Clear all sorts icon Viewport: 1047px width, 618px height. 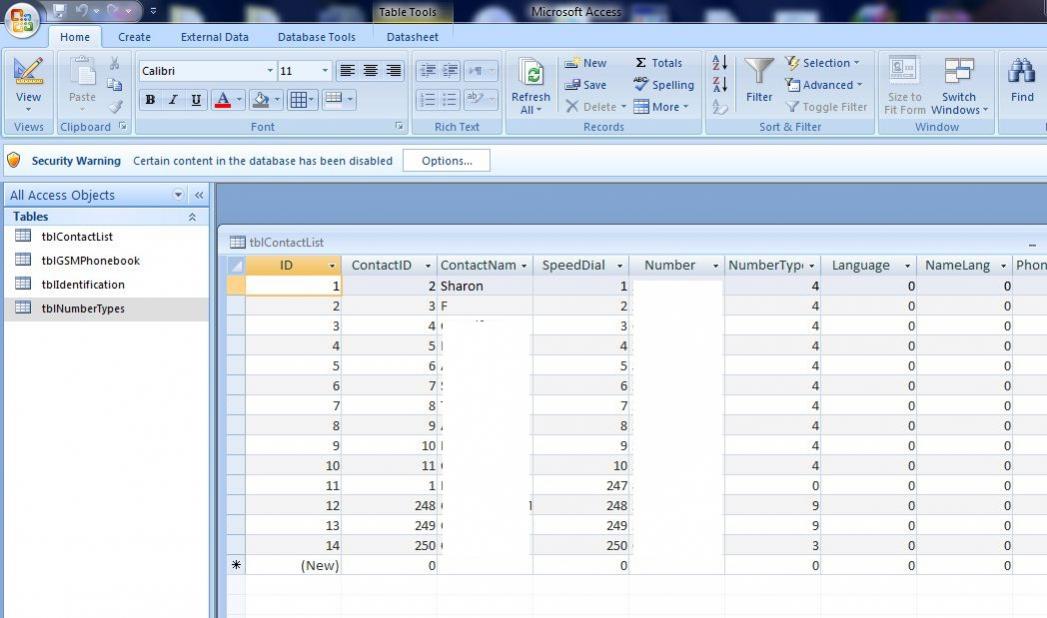720,107
